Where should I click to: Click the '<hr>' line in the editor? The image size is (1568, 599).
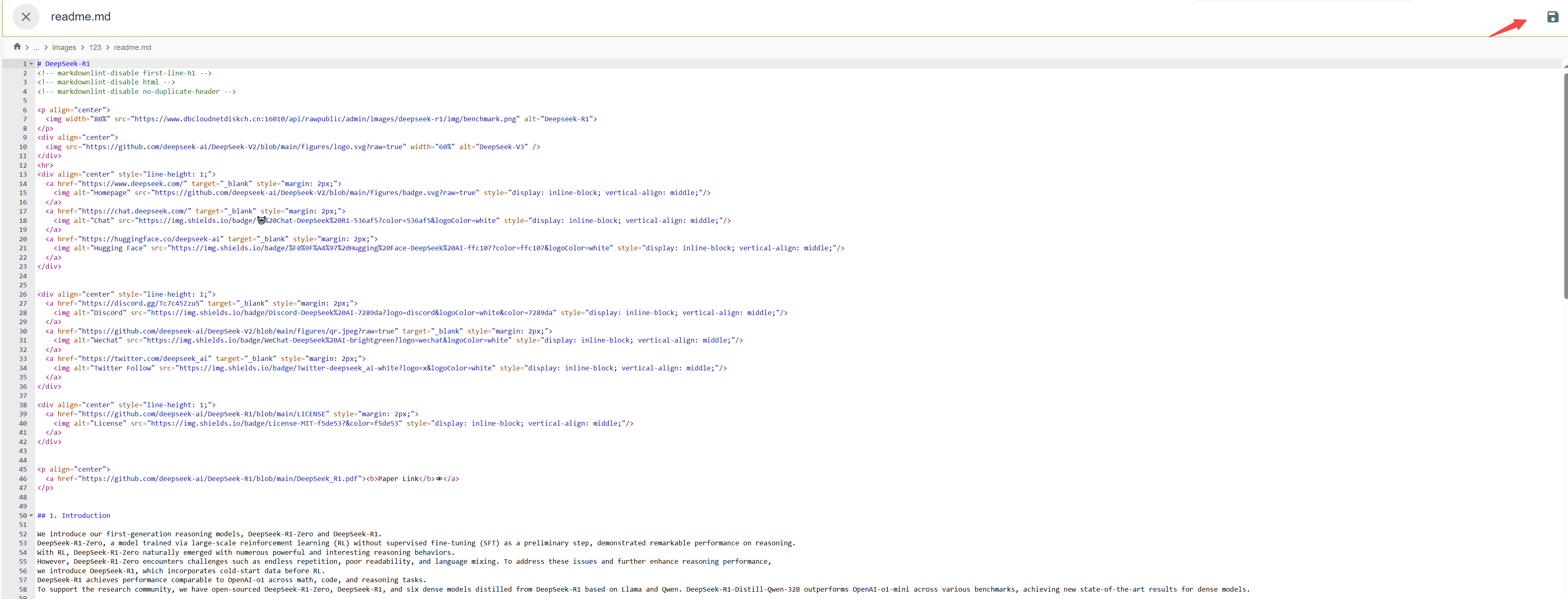45,166
